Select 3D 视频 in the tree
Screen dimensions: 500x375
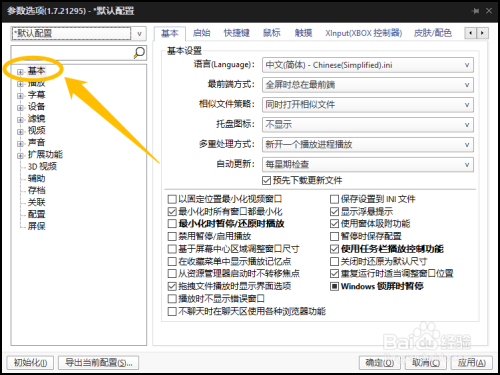(42, 166)
